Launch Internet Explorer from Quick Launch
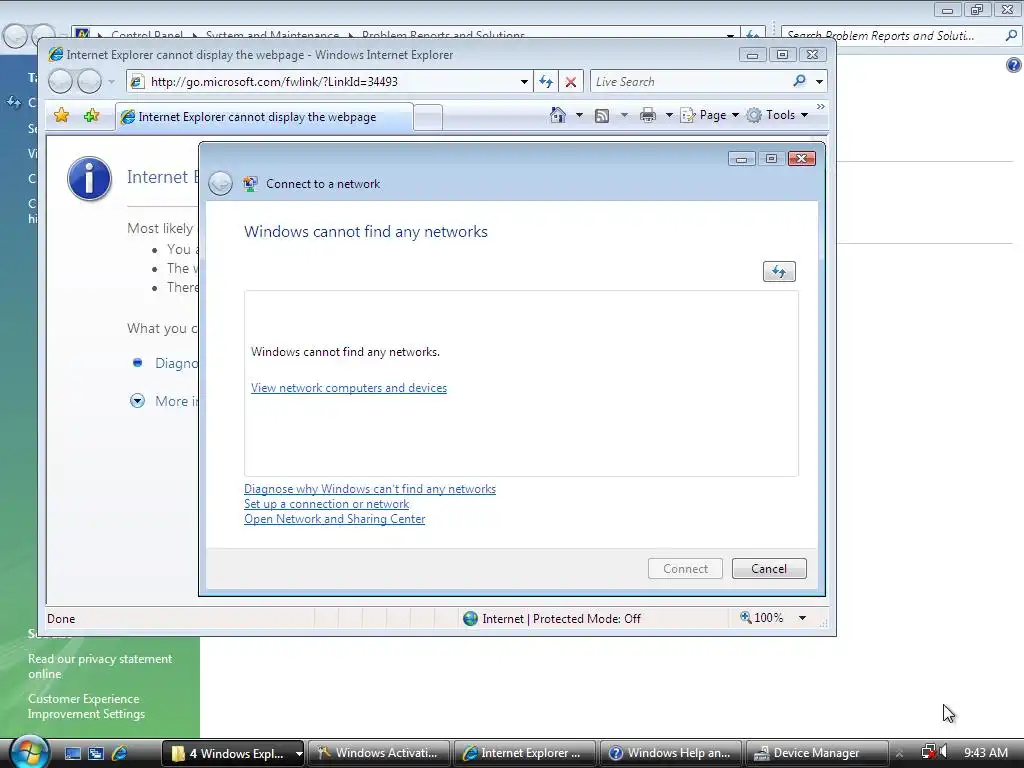The image size is (1024, 768). [120, 753]
